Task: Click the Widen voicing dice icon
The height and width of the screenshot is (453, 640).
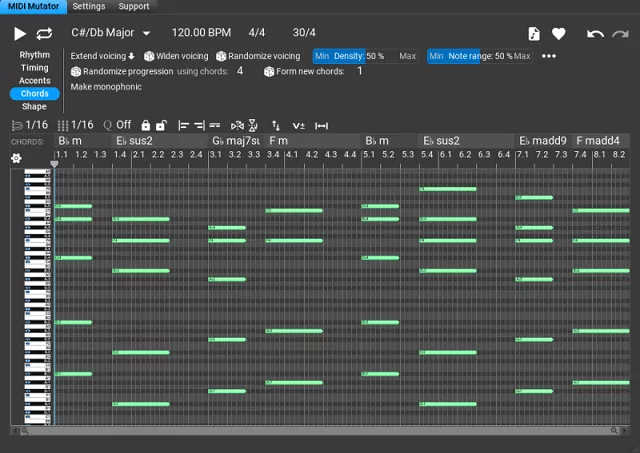Action: pyautogui.click(x=149, y=57)
